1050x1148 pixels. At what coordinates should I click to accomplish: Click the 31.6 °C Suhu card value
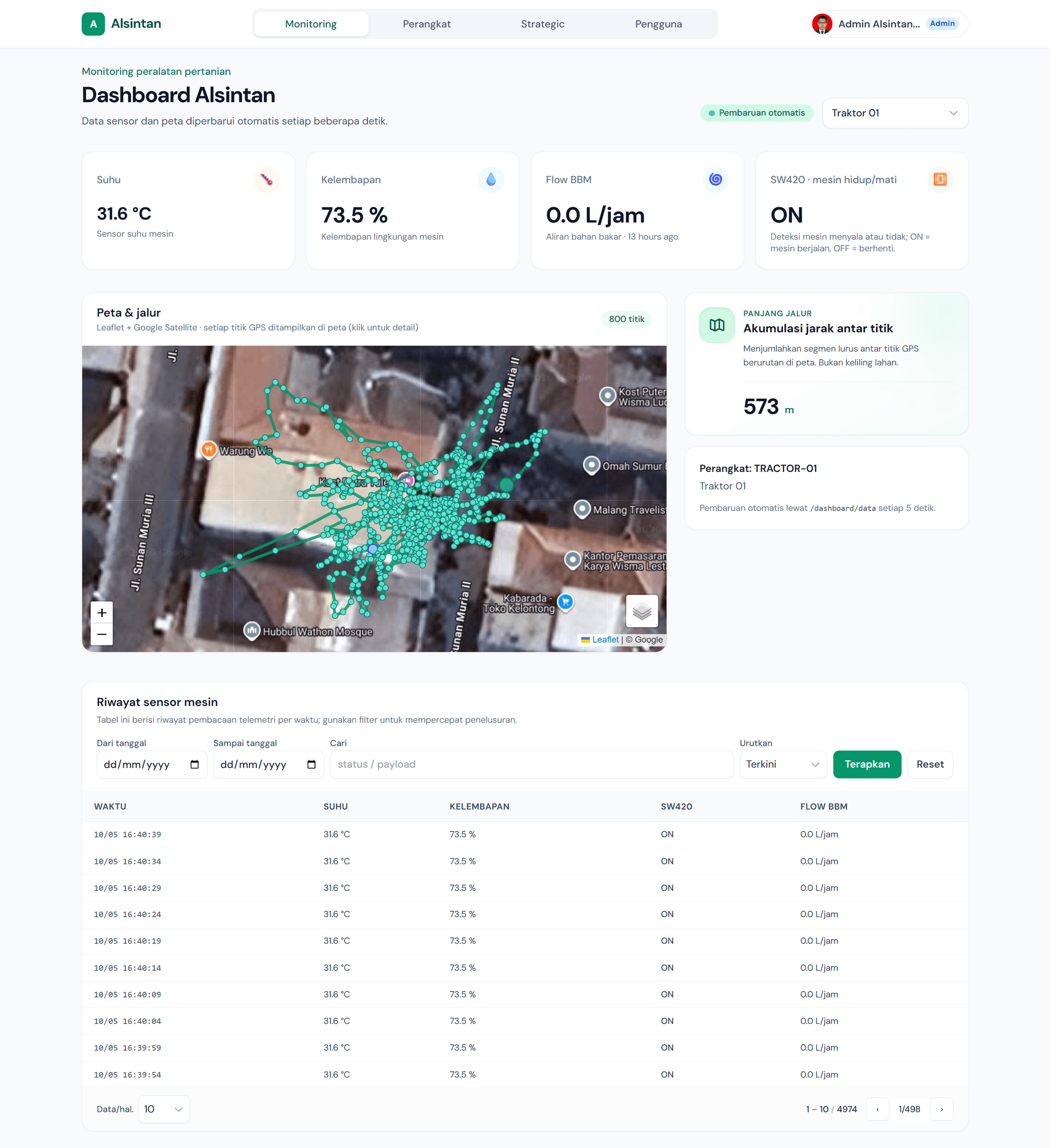(x=124, y=214)
